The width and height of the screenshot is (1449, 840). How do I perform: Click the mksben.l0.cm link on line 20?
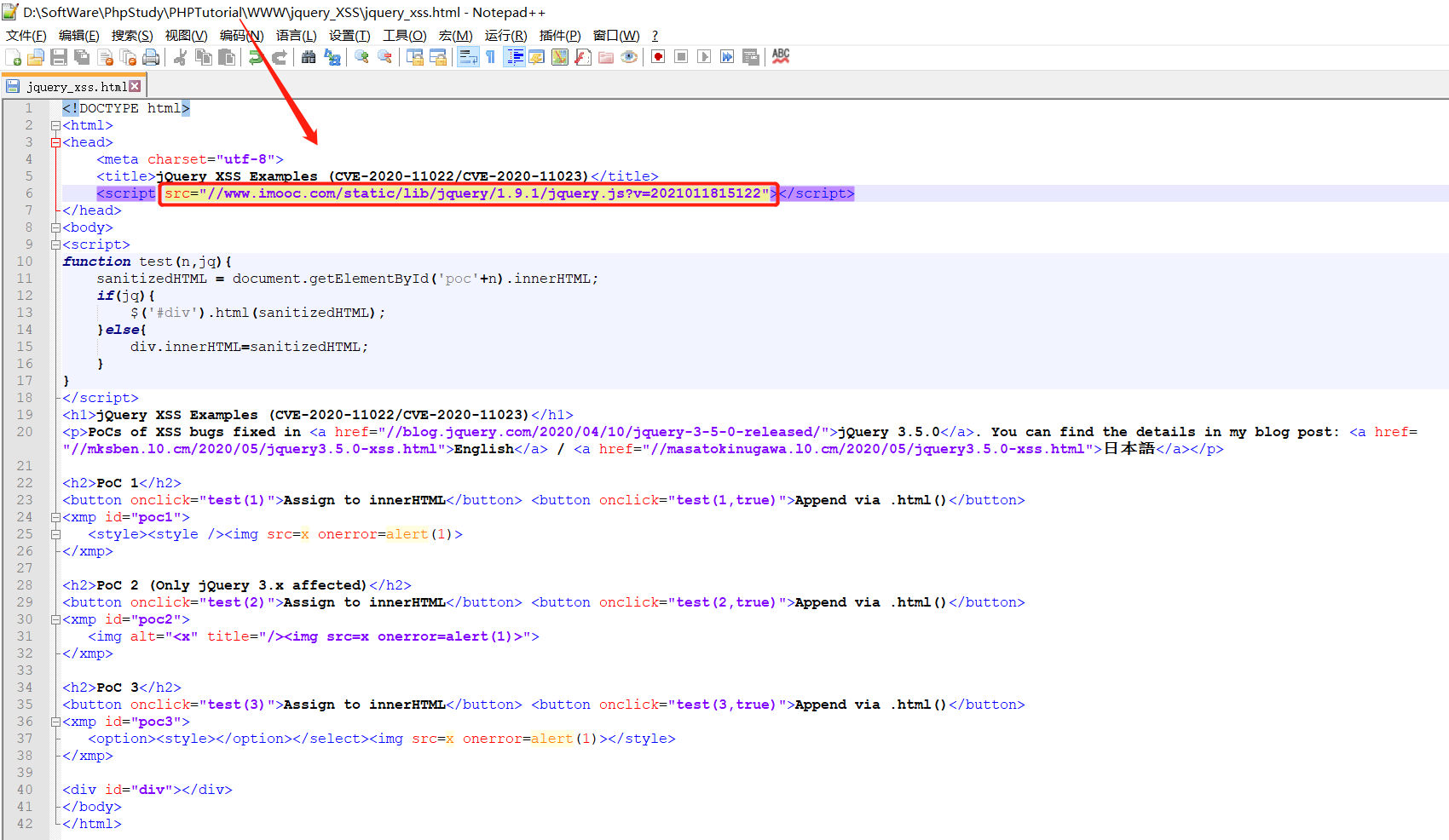[254, 449]
